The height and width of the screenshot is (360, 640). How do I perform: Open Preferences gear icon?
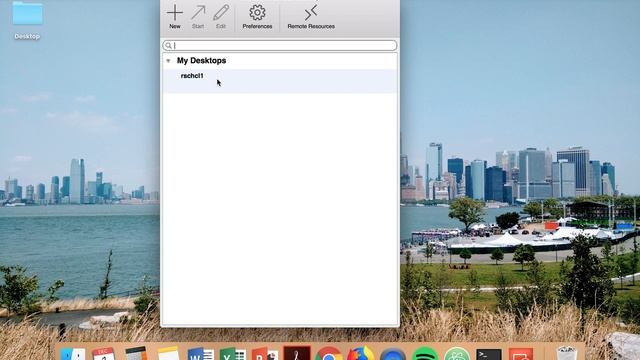(x=257, y=13)
